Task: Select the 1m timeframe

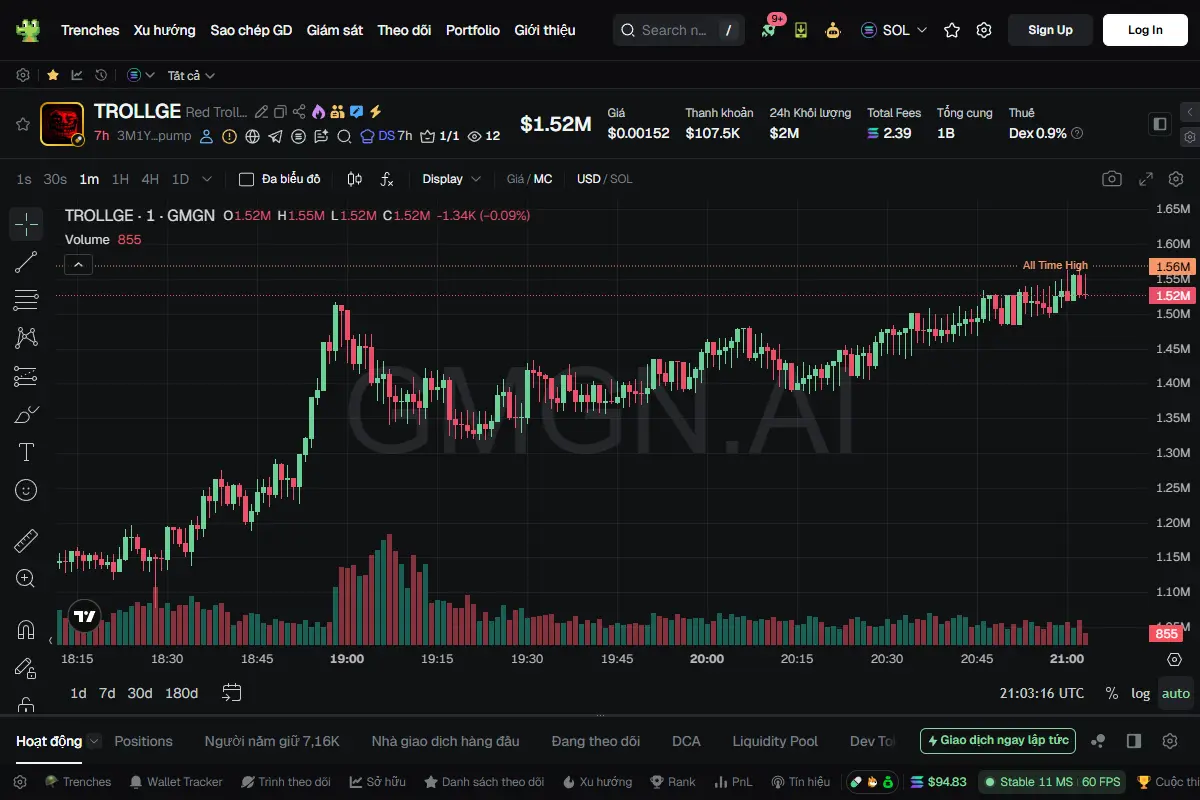Action: (x=89, y=179)
